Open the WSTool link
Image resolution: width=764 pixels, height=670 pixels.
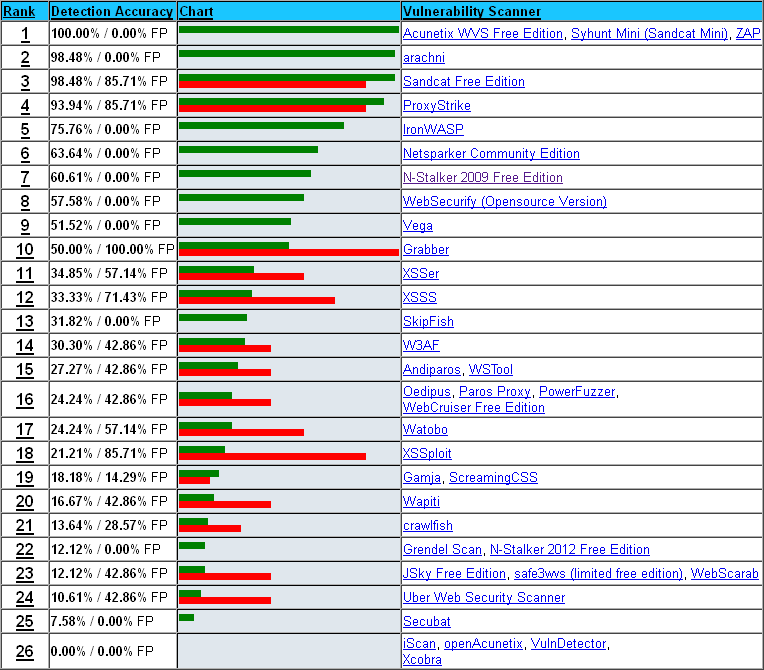pos(491,369)
